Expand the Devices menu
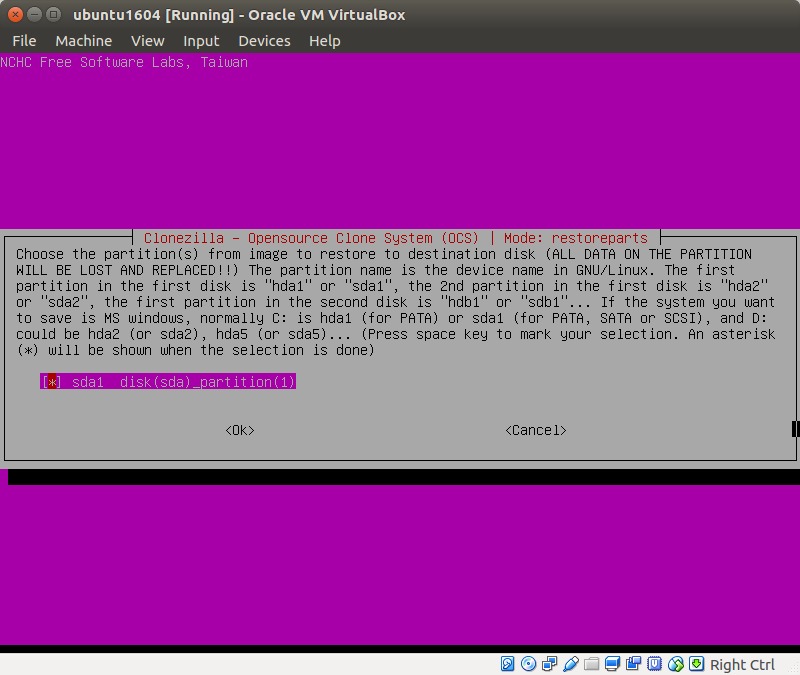The height and width of the screenshot is (675, 800). coord(264,41)
